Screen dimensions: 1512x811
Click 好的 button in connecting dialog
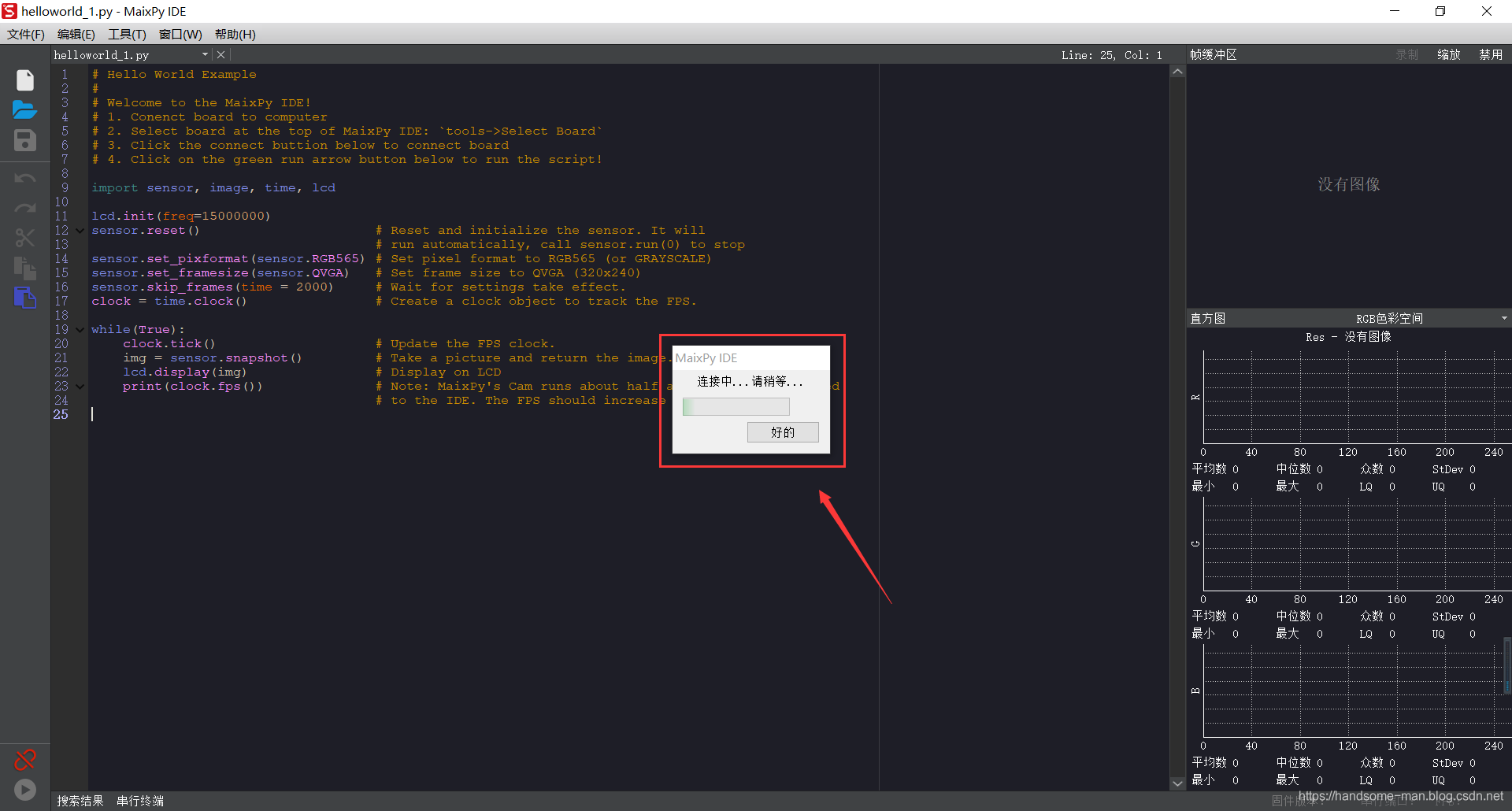[783, 432]
